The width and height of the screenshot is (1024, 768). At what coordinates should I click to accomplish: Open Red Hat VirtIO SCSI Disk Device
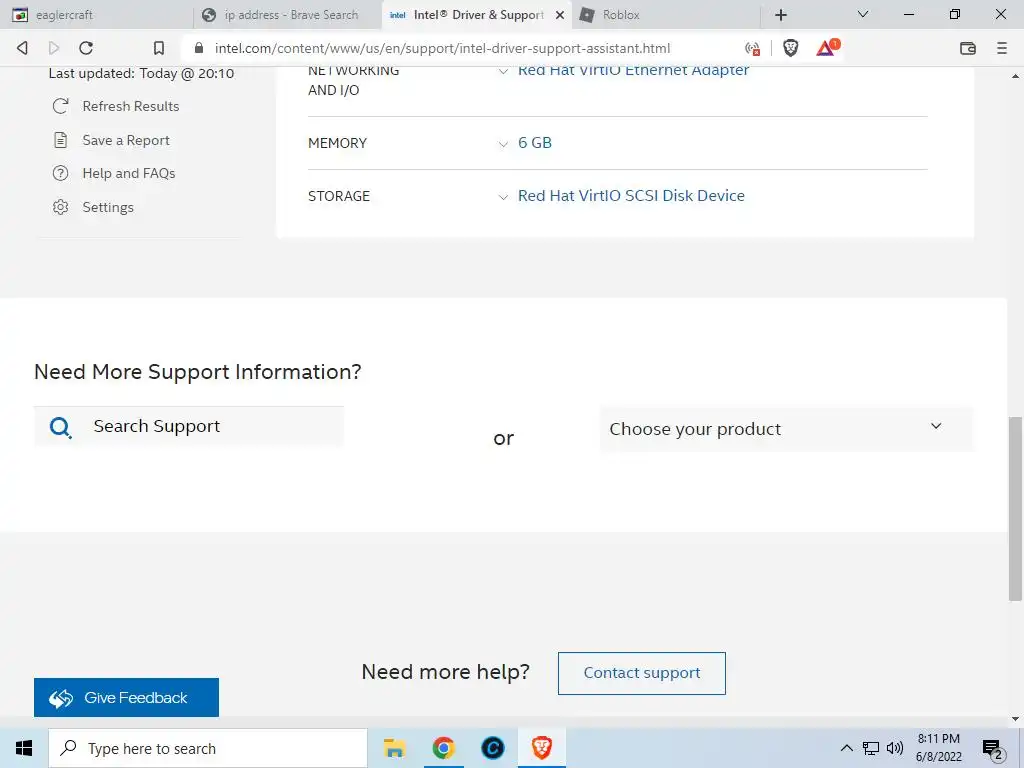pos(631,195)
